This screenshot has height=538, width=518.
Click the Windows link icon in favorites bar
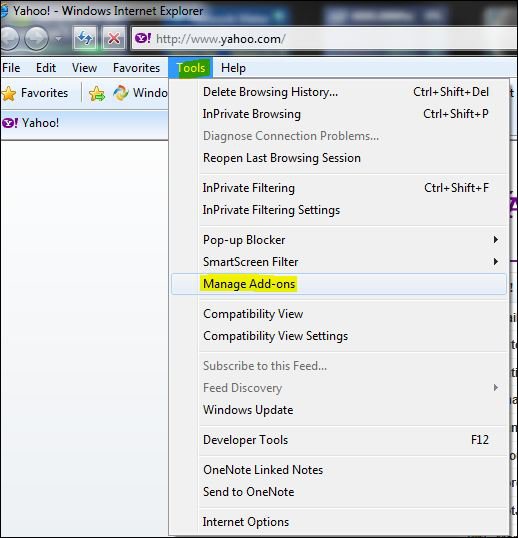(121, 93)
